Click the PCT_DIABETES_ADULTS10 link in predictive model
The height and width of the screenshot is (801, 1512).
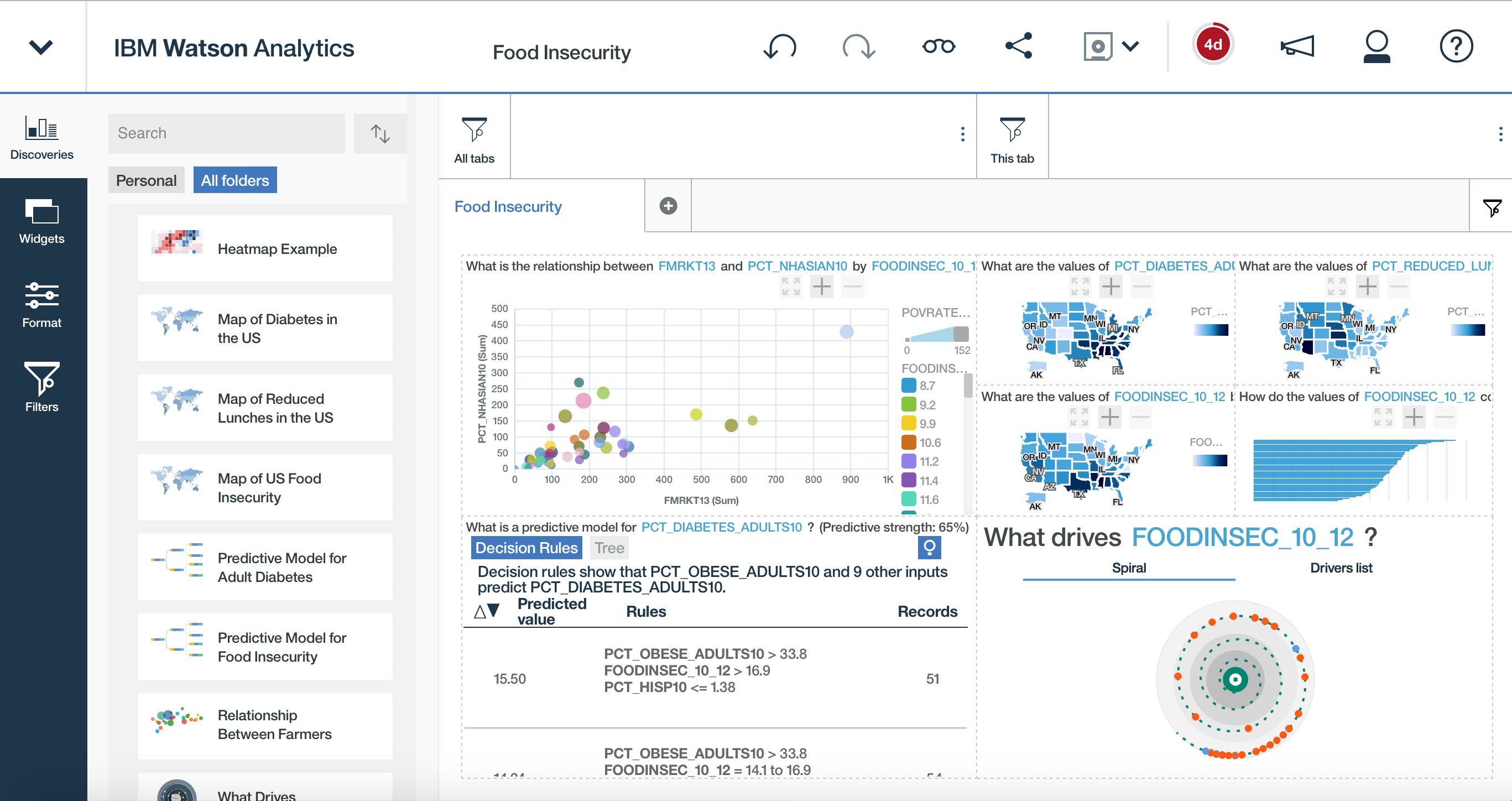coord(721,527)
